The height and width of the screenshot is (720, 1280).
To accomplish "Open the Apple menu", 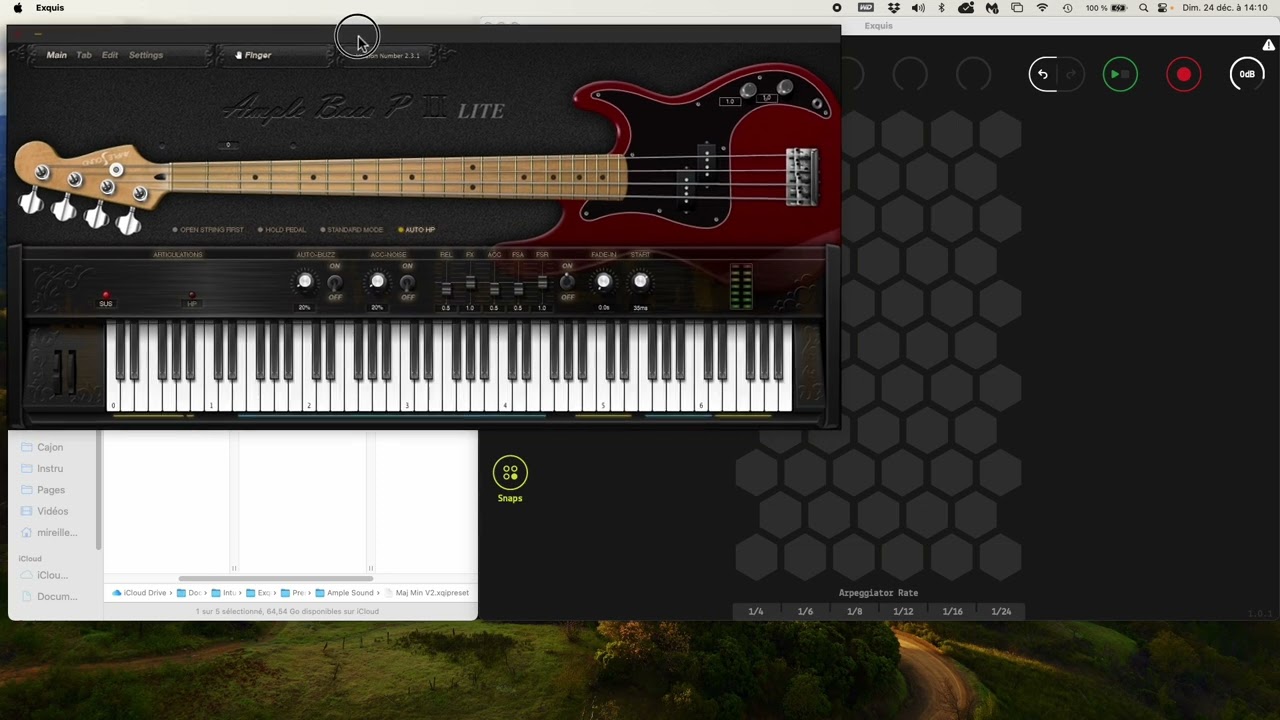I will pos(17,8).
